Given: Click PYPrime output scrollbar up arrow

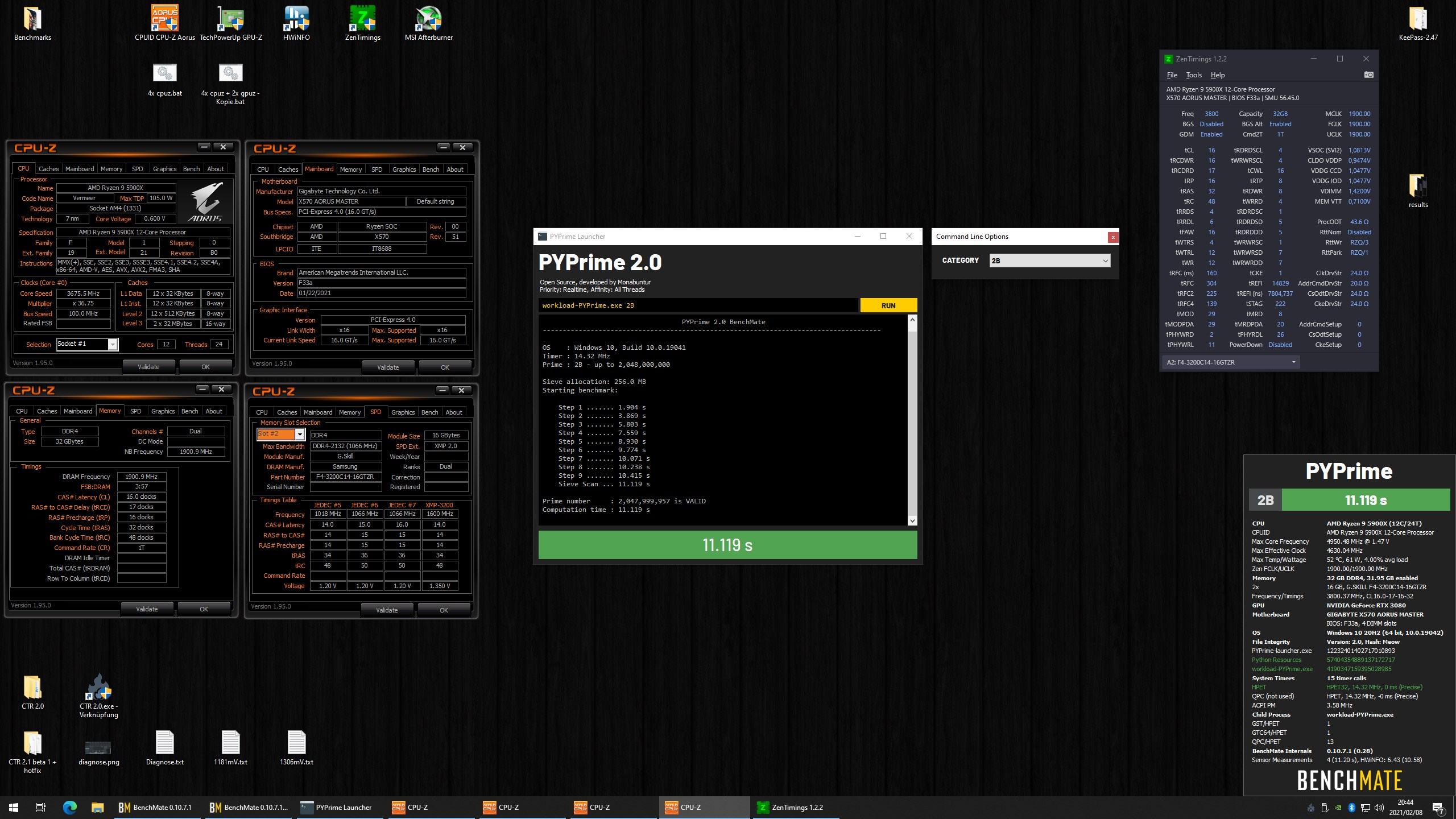Looking at the screenshot, I should pyautogui.click(x=912, y=320).
